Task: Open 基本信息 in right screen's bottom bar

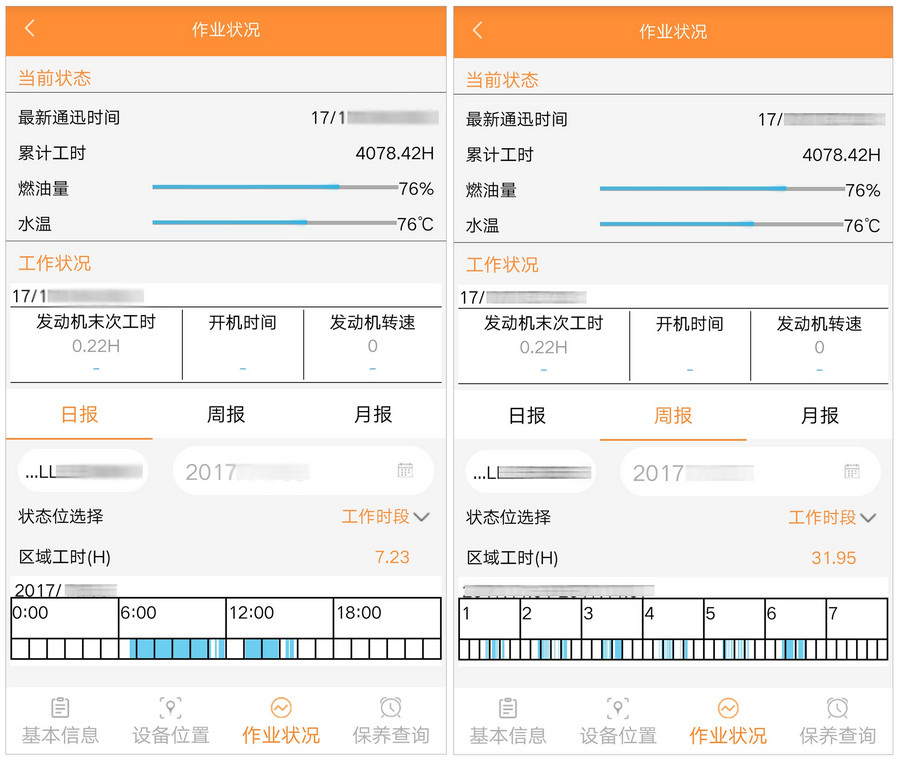Action: coord(508,722)
